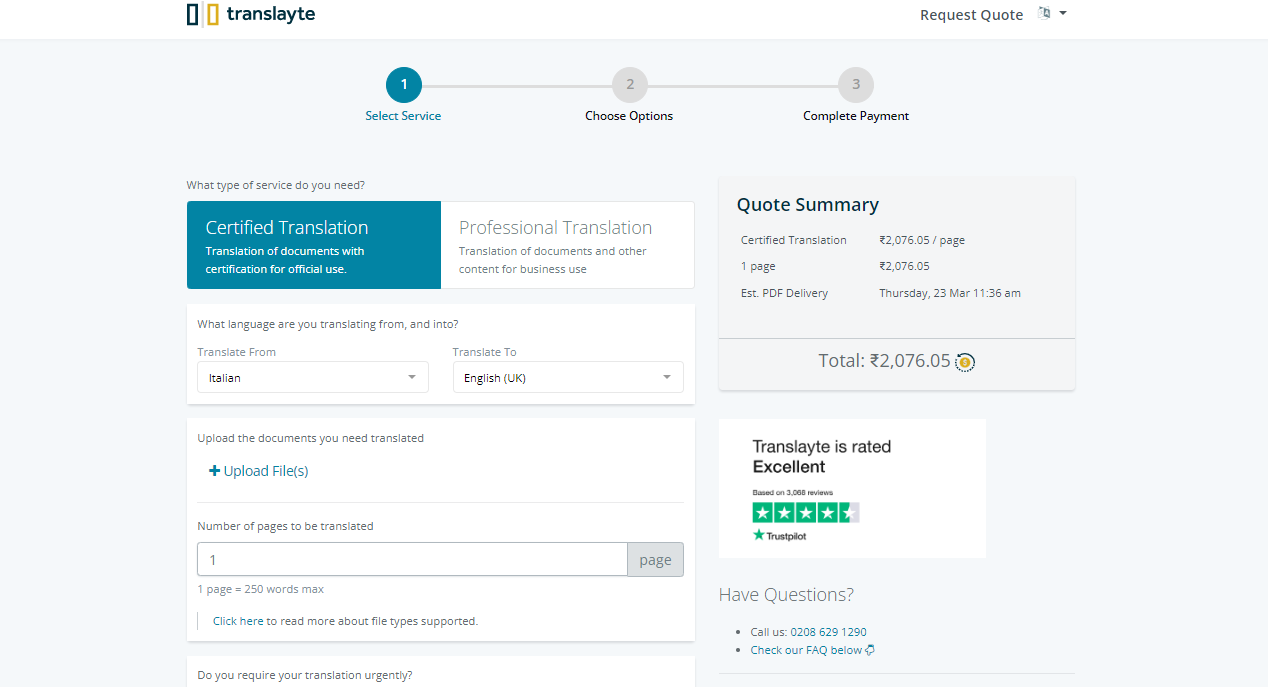Click the Select Service step label

point(403,116)
